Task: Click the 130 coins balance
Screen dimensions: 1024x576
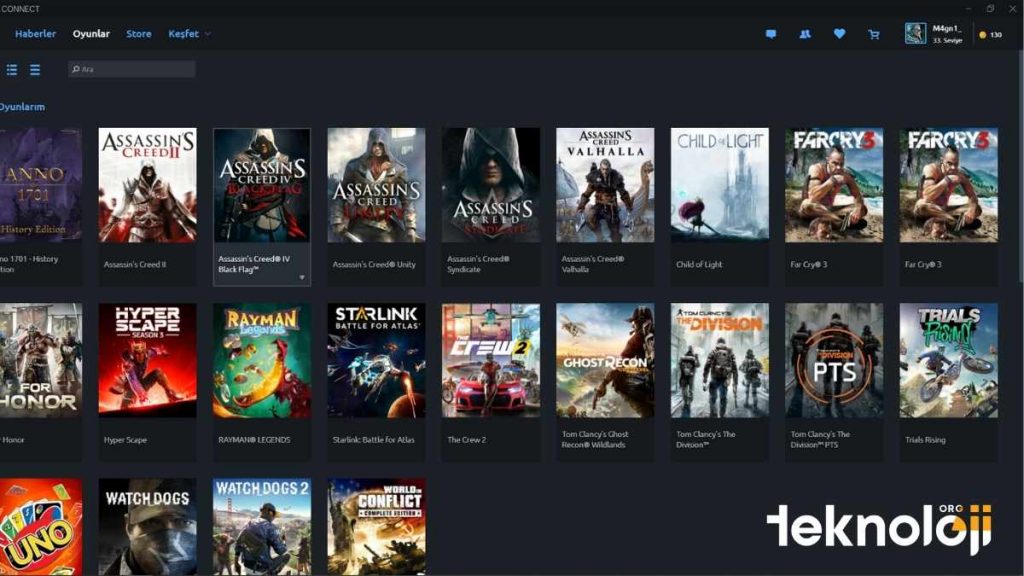Action: pos(991,35)
